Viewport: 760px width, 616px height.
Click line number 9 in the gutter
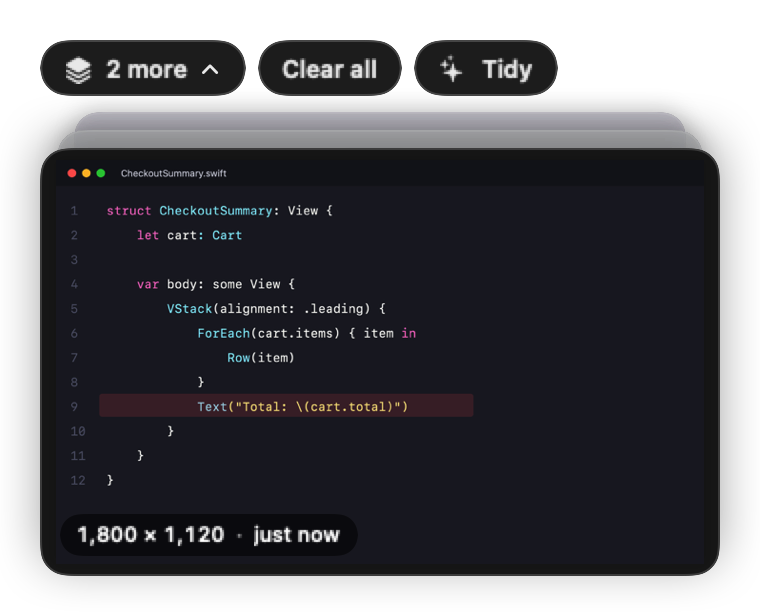coord(74,407)
